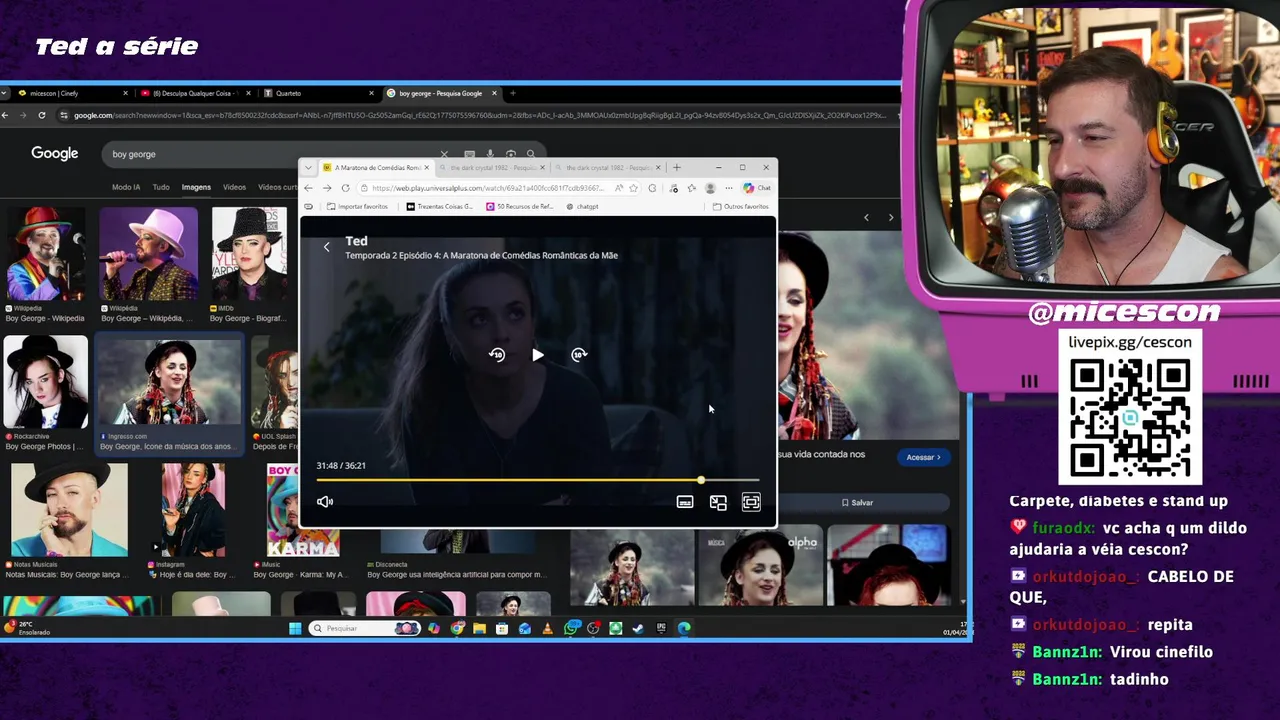Open the subtitles options in the player
The width and height of the screenshot is (1280, 720).
[x=685, y=502]
